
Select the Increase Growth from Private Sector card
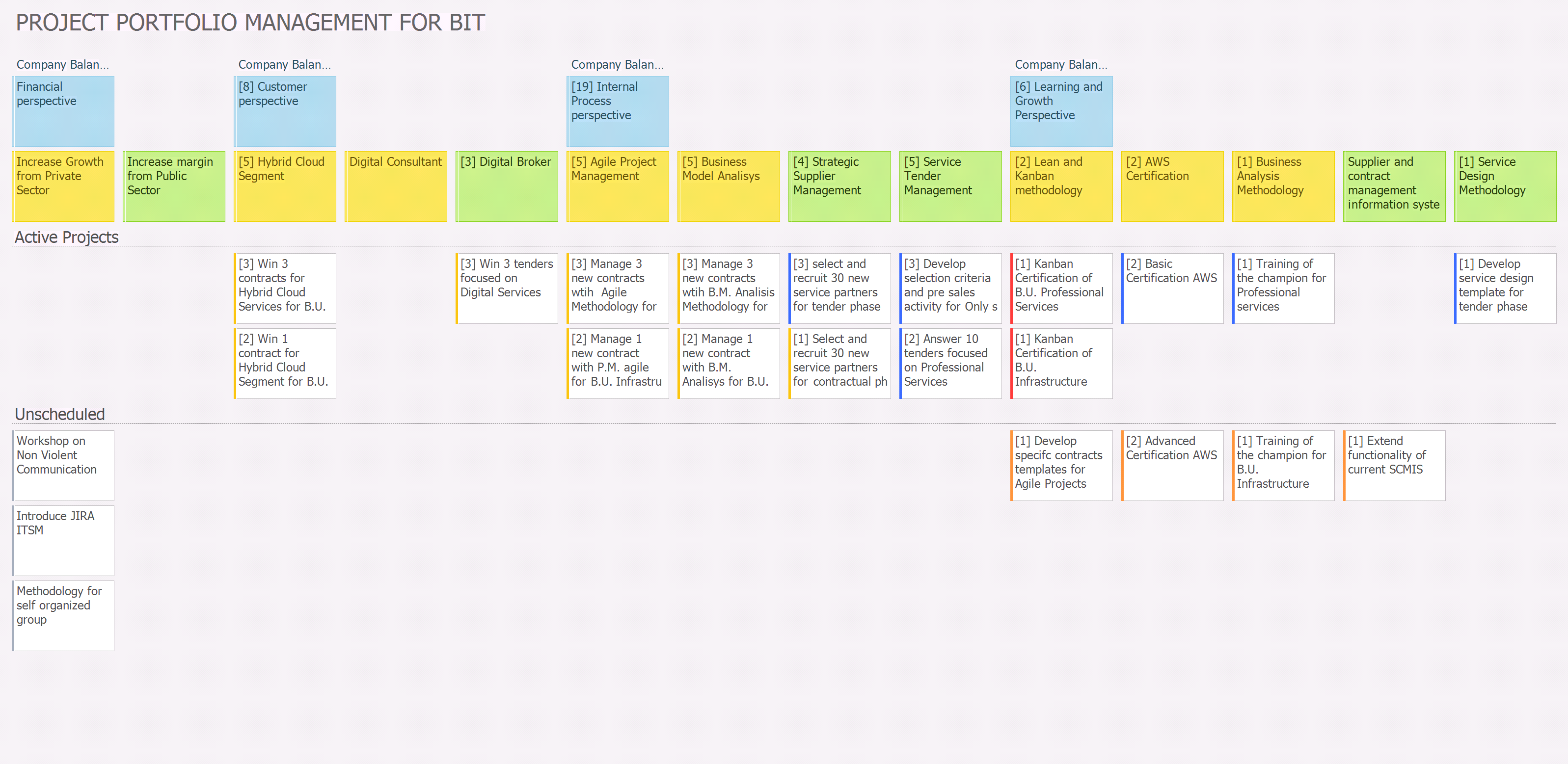click(63, 185)
